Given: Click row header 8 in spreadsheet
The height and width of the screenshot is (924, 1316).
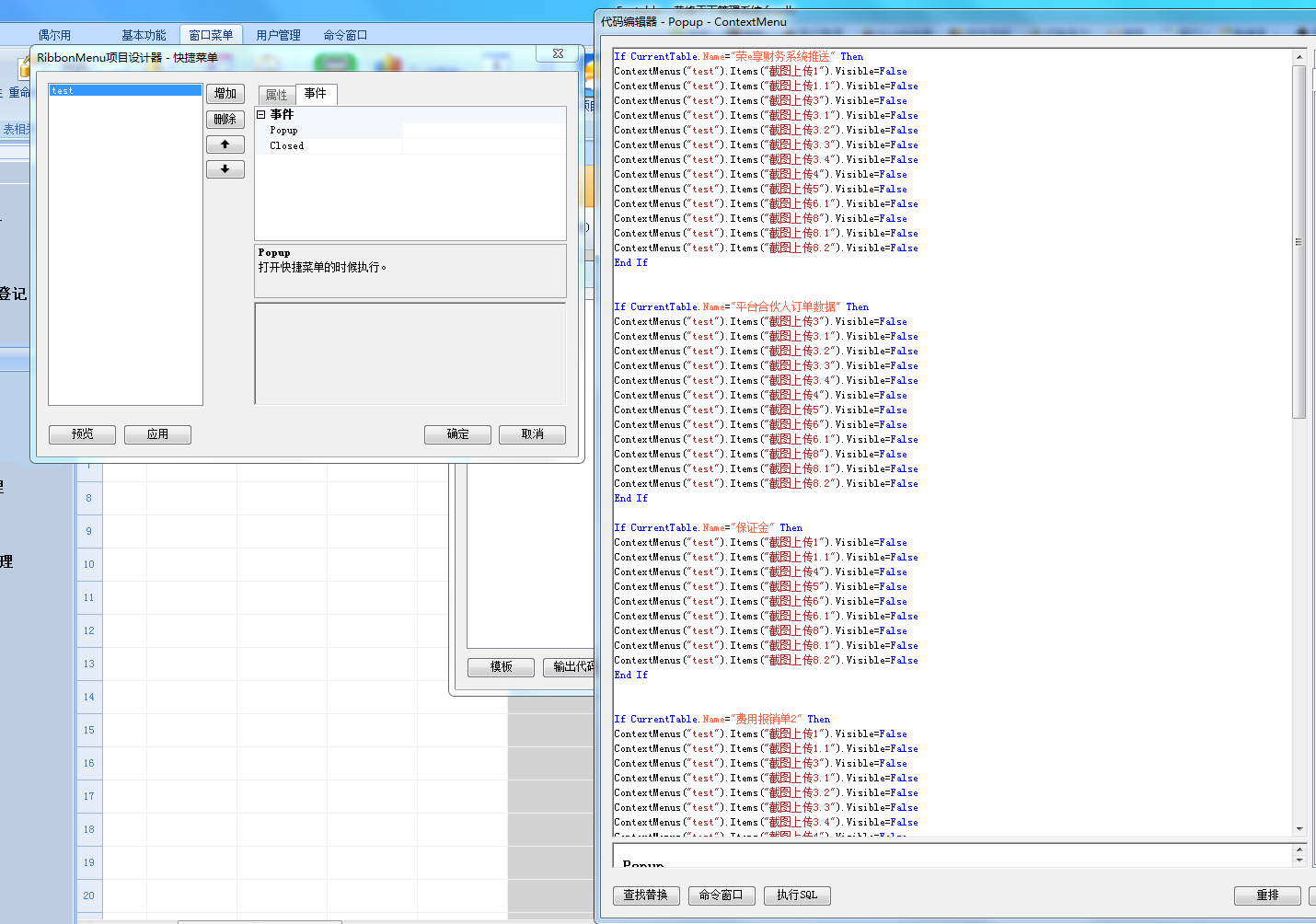Looking at the screenshot, I should pyautogui.click(x=89, y=498).
